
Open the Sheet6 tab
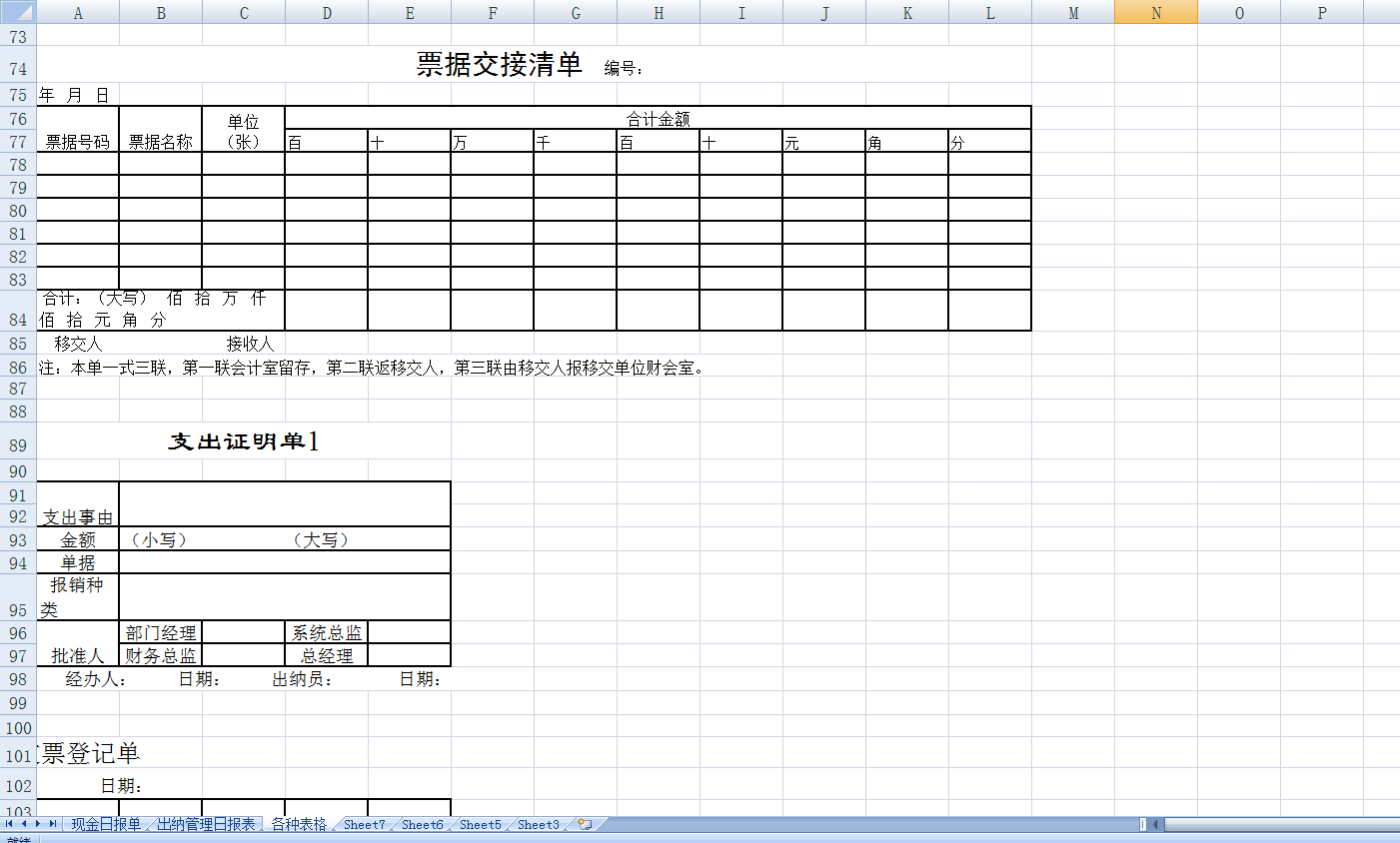pyautogui.click(x=422, y=824)
